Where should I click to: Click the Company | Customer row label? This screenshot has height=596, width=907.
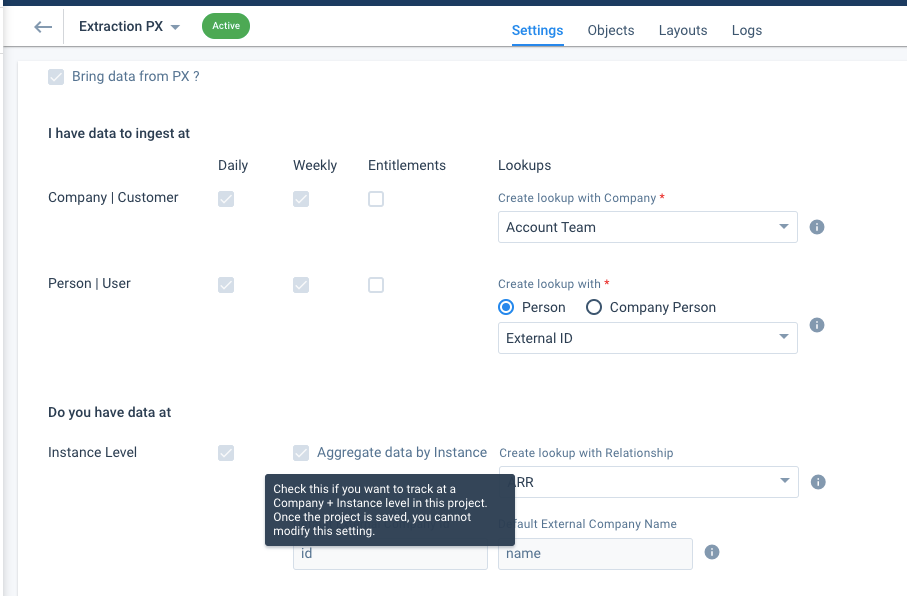point(113,197)
